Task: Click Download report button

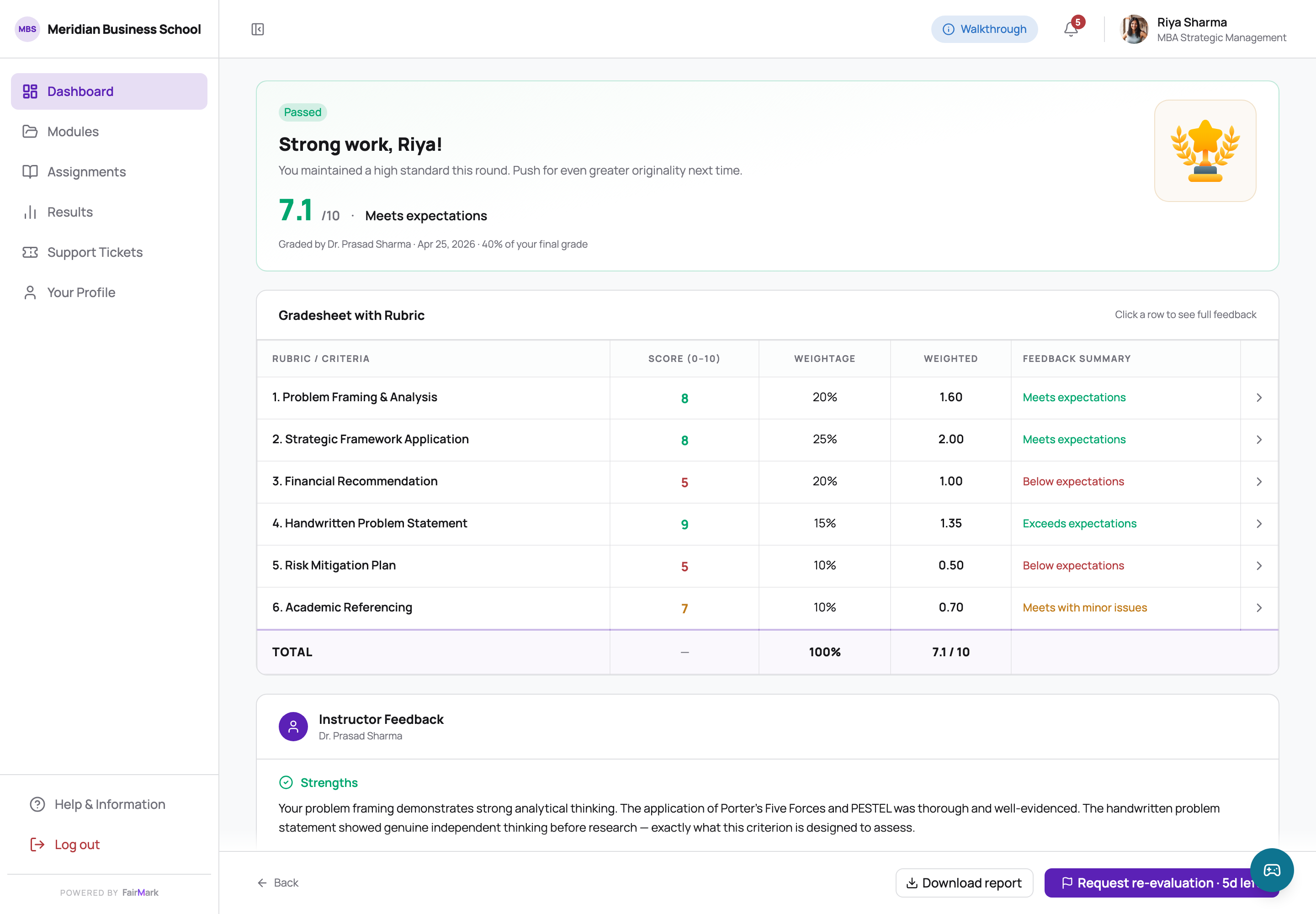Action: [x=964, y=883]
